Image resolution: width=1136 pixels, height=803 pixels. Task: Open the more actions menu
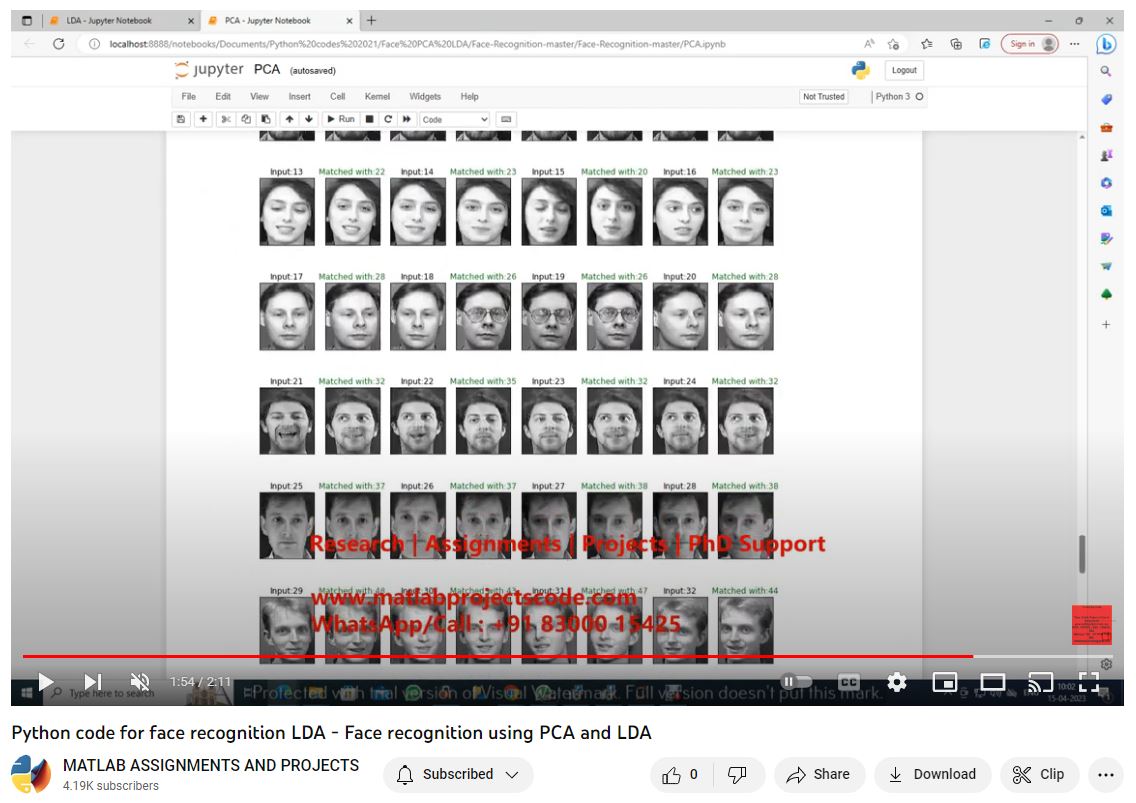tap(1105, 774)
